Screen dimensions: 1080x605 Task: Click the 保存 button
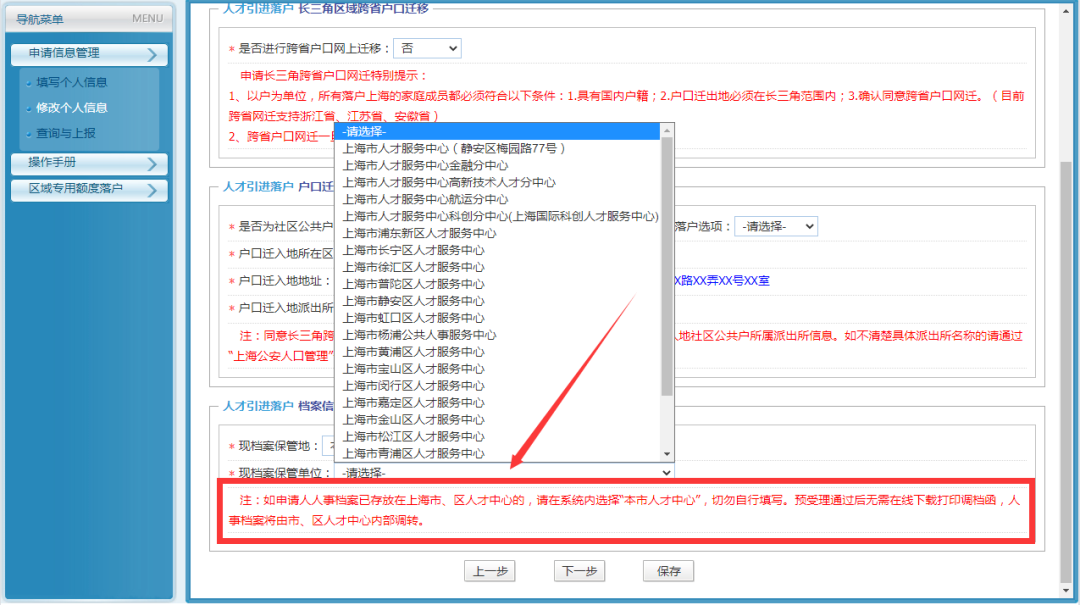[x=669, y=571]
